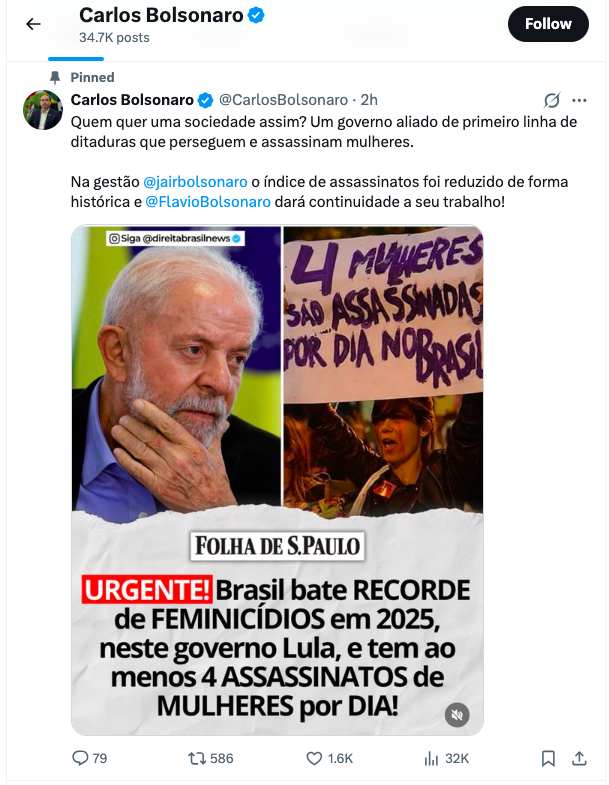The width and height of the screenshot is (609, 785).
Task: Click the blue verified badge in the page header
Action: click(256, 16)
